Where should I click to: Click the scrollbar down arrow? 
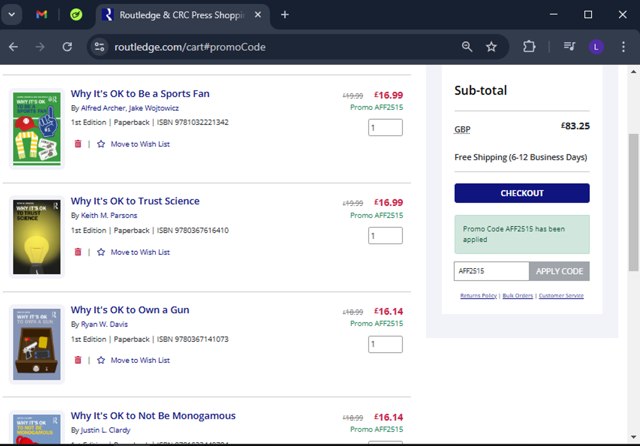pos(633,437)
